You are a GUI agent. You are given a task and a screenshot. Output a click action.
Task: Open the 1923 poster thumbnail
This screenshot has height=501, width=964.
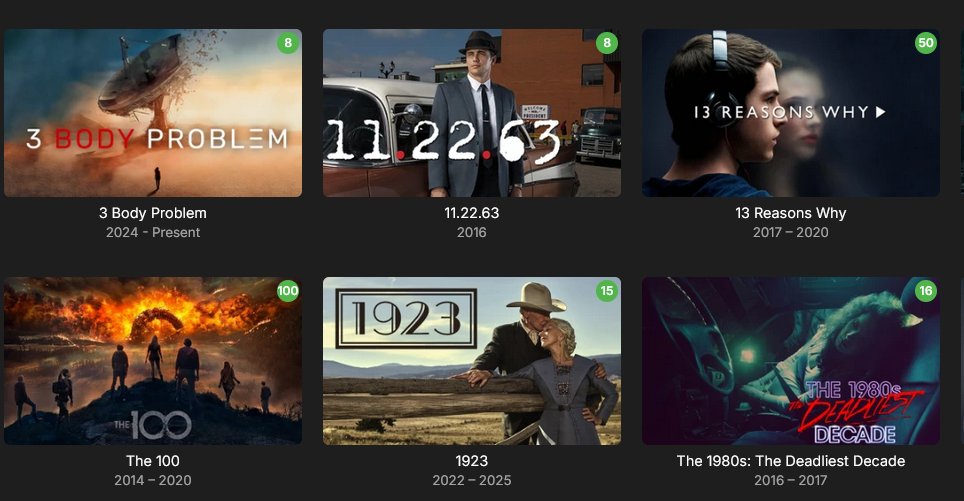(x=472, y=361)
